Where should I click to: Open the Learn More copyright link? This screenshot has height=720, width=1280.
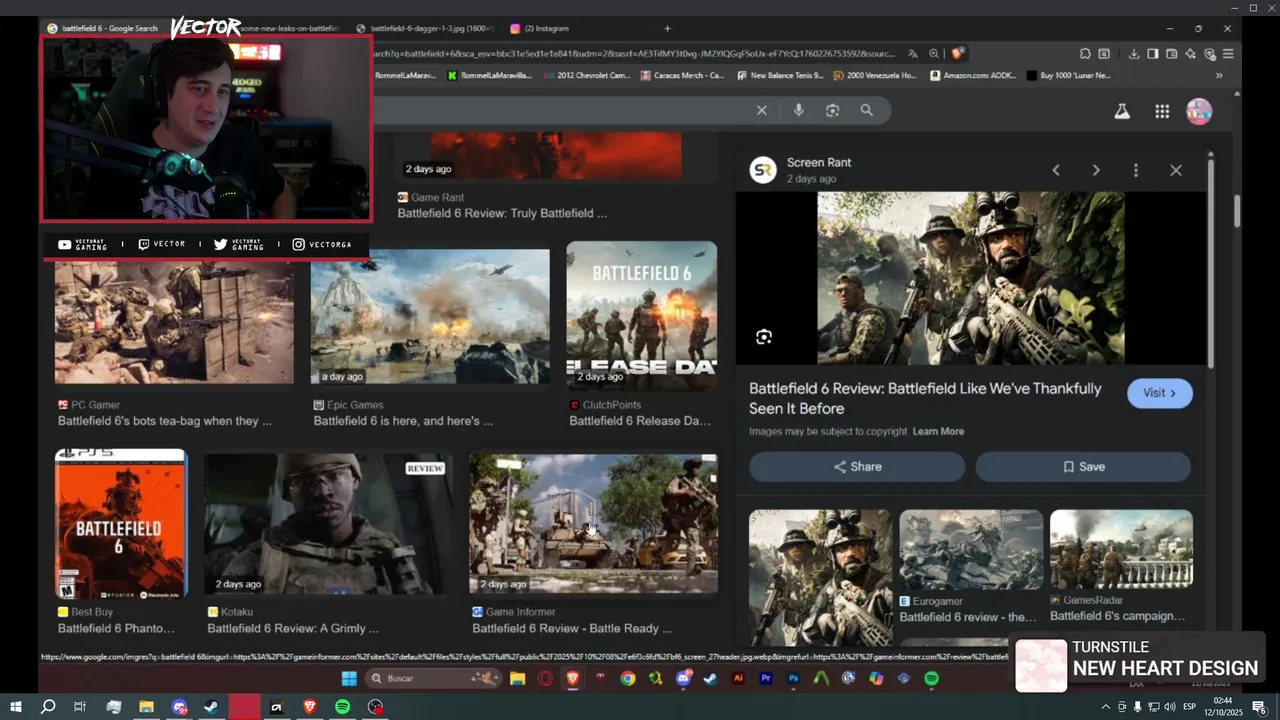coord(938,432)
